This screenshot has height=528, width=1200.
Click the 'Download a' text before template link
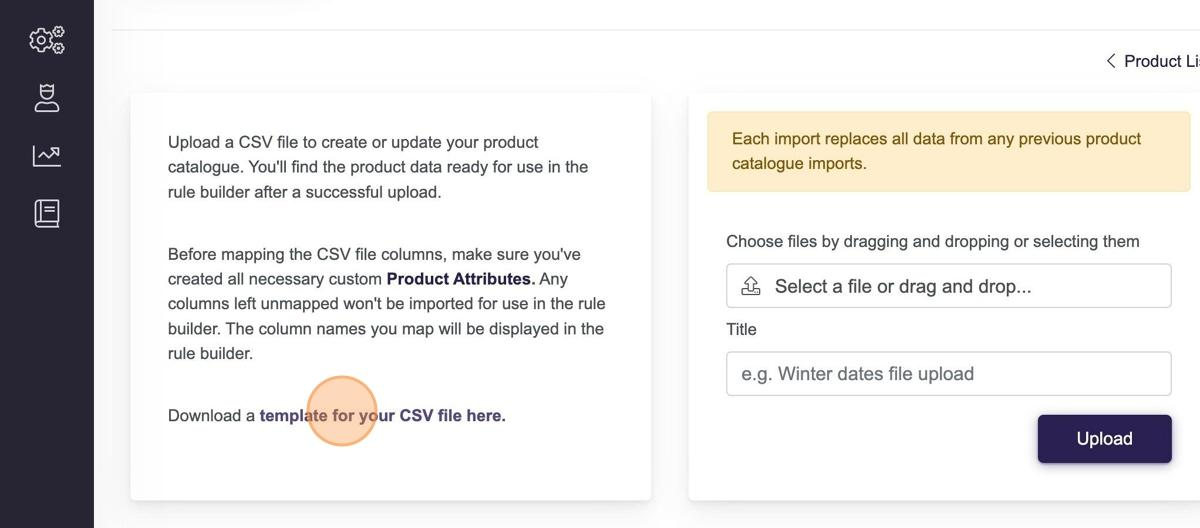pos(211,415)
